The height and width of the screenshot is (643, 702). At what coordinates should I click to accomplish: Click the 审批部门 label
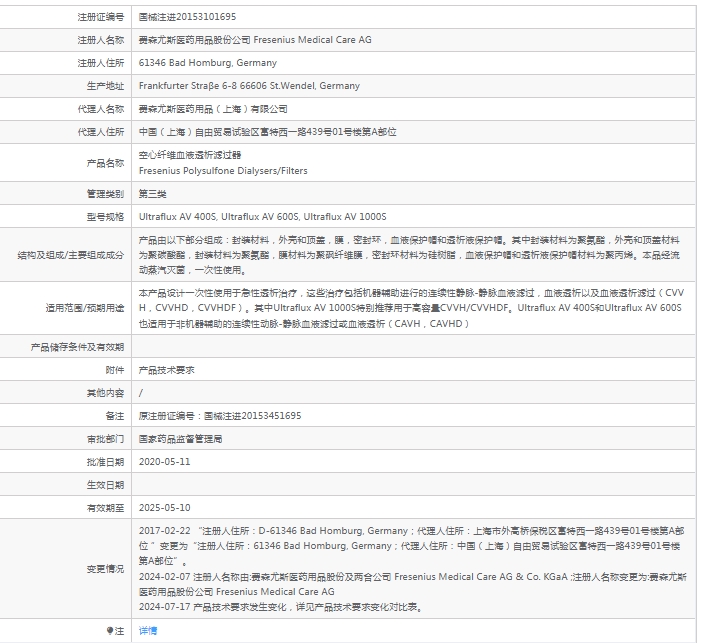105,439
